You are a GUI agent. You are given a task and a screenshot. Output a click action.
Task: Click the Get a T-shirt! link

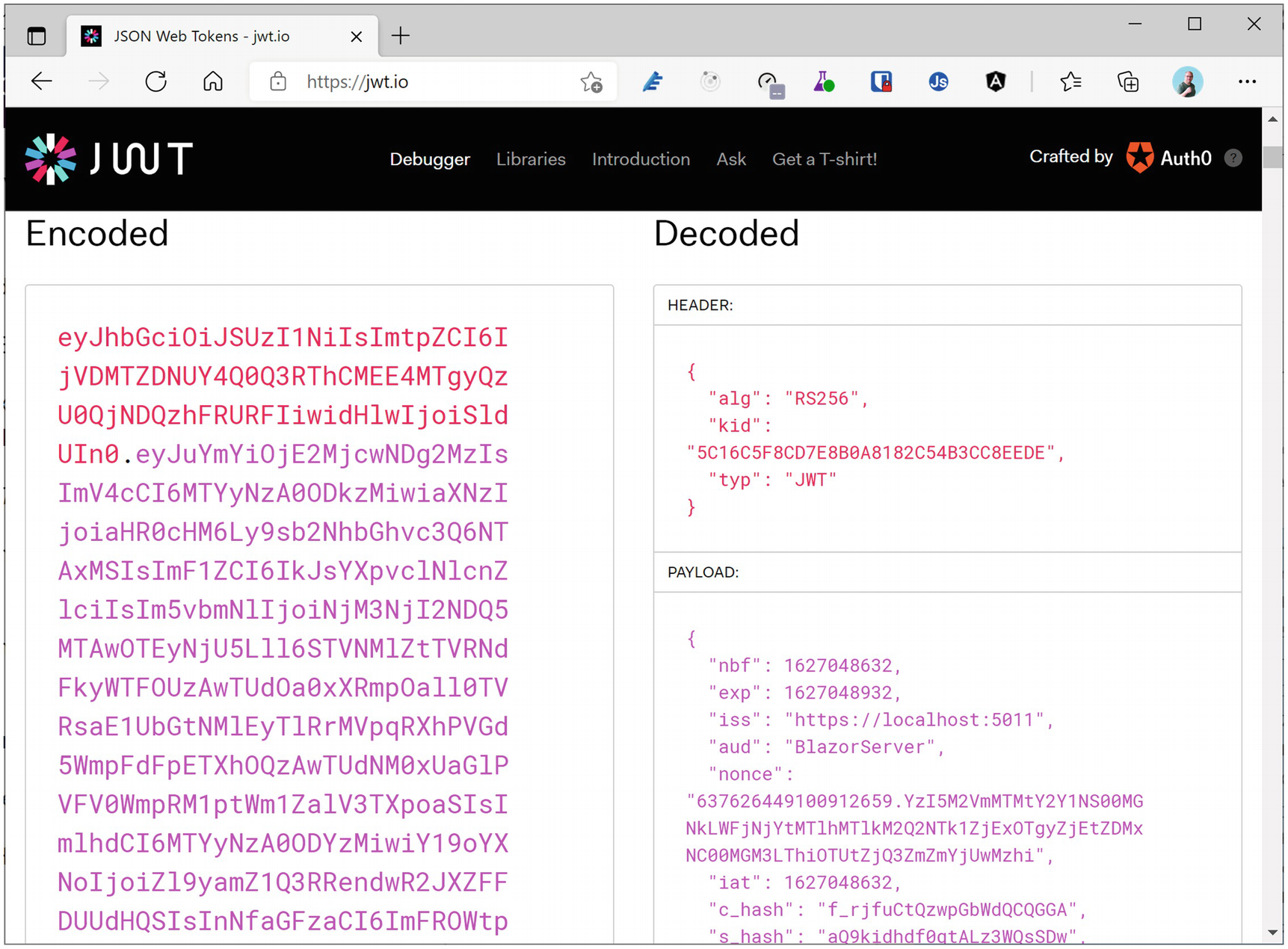click(824, 159)
